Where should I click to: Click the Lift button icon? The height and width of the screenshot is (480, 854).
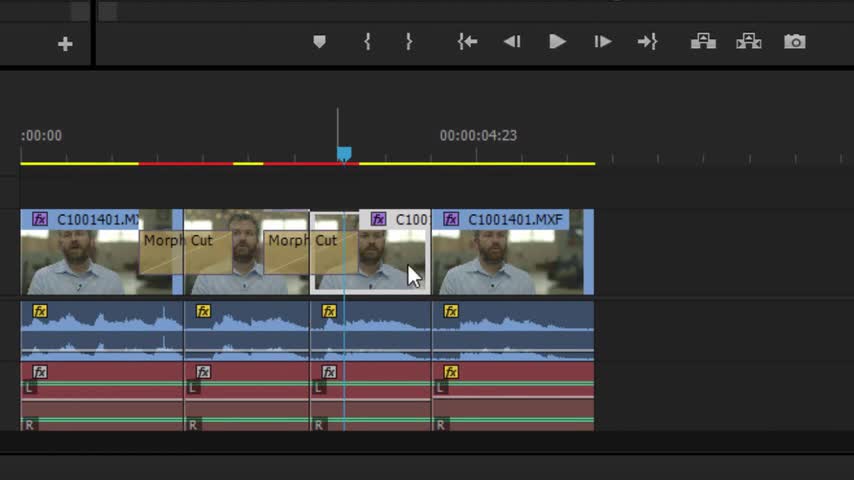(703, 41)
